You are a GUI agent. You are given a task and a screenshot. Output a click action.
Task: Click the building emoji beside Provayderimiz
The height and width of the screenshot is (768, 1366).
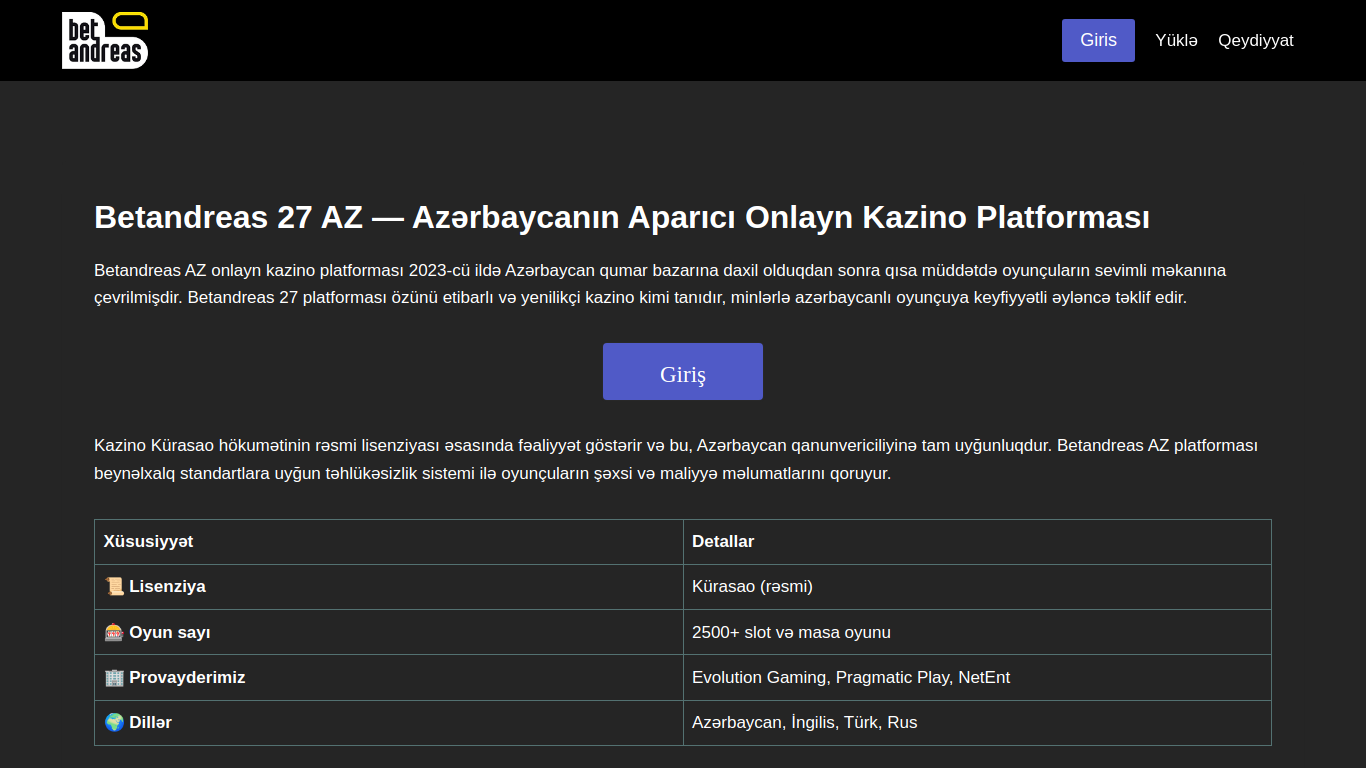[x=114, y=677]
